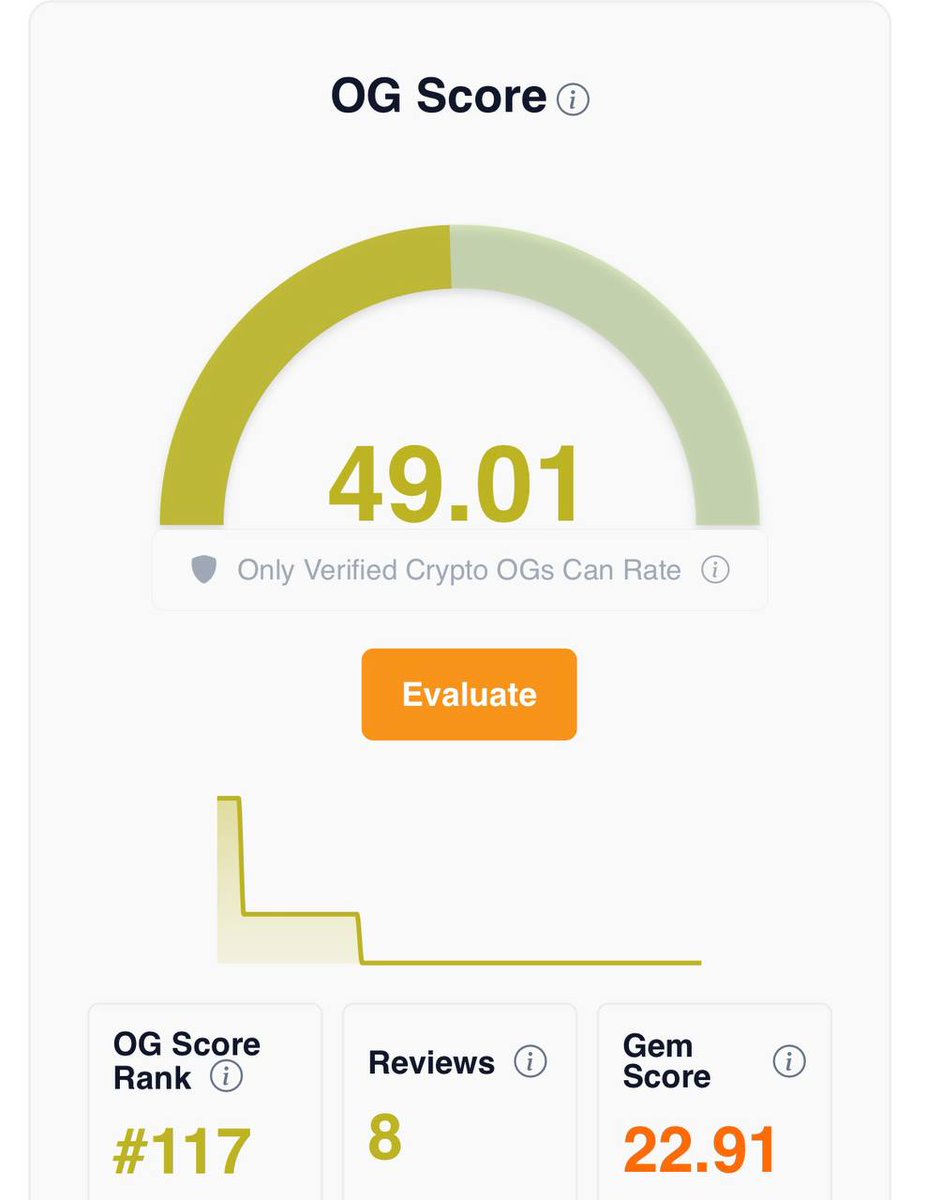Click the Reviews count of 8
941x1200 pixels.
coord(385,1137)
